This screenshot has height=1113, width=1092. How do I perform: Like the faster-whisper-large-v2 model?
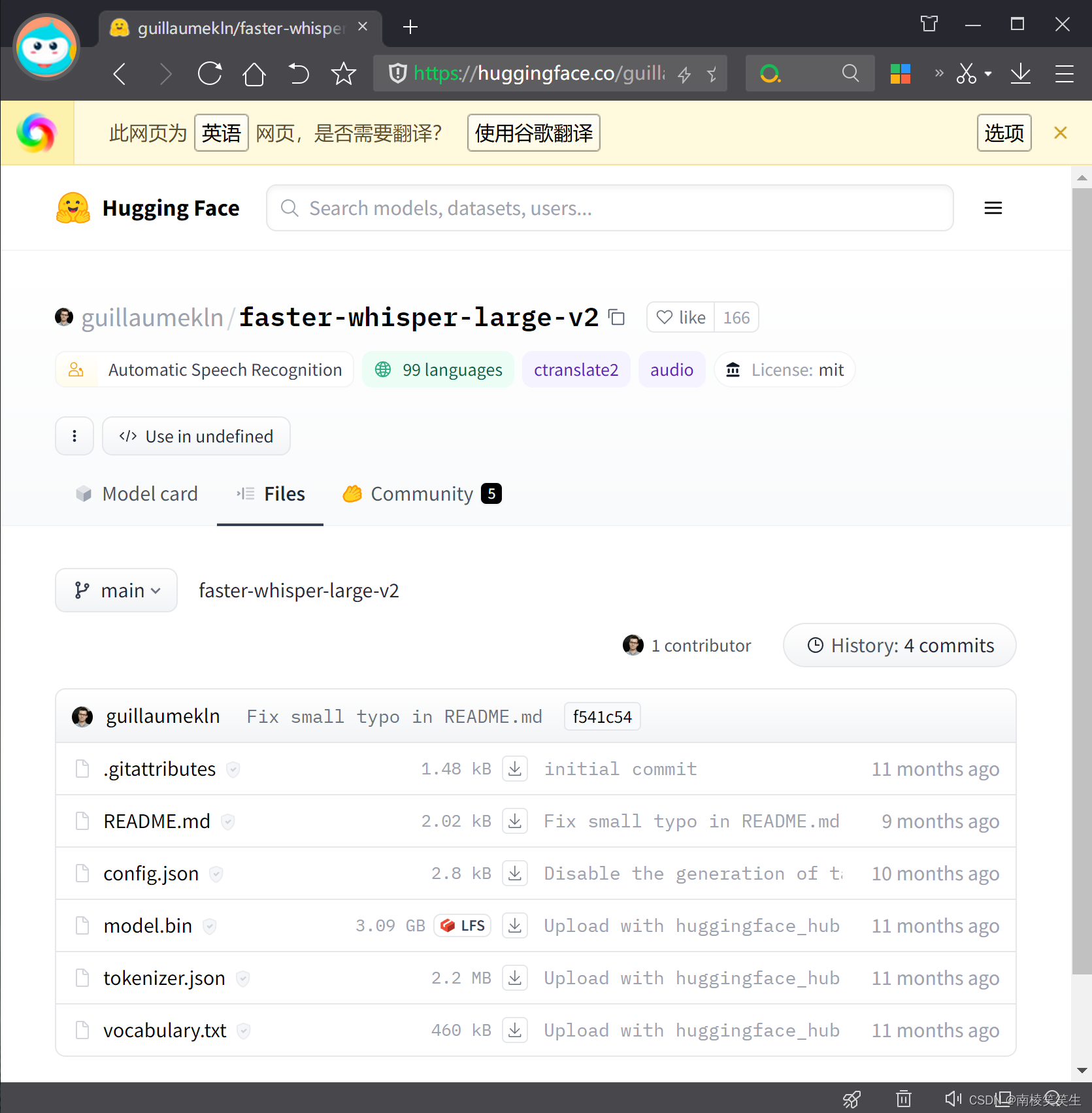point(681,317)
